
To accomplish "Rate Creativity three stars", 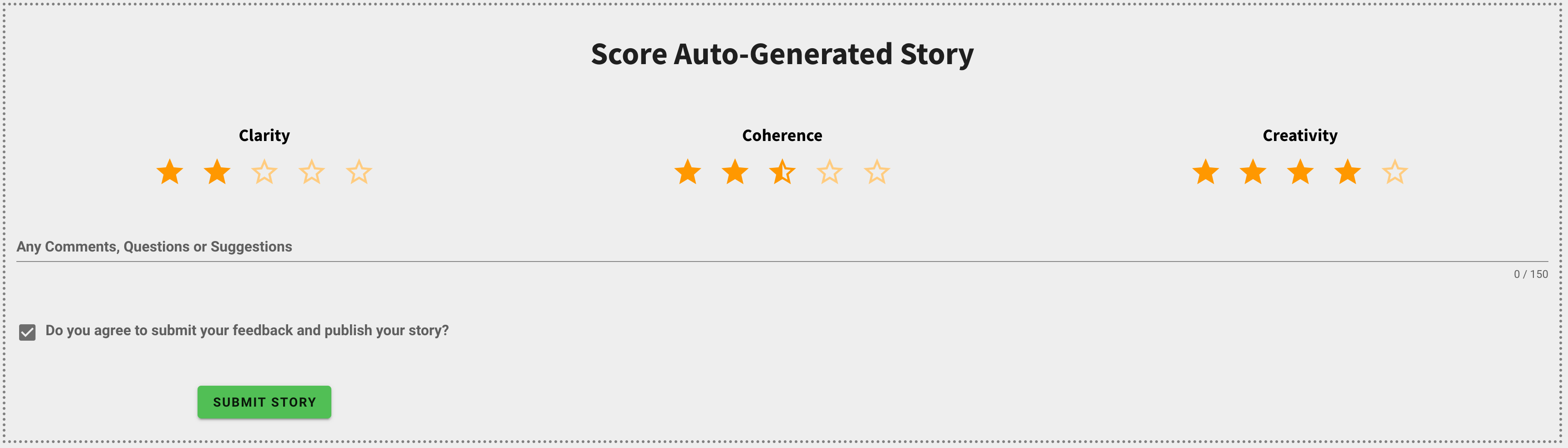I will click(1300, 172).
